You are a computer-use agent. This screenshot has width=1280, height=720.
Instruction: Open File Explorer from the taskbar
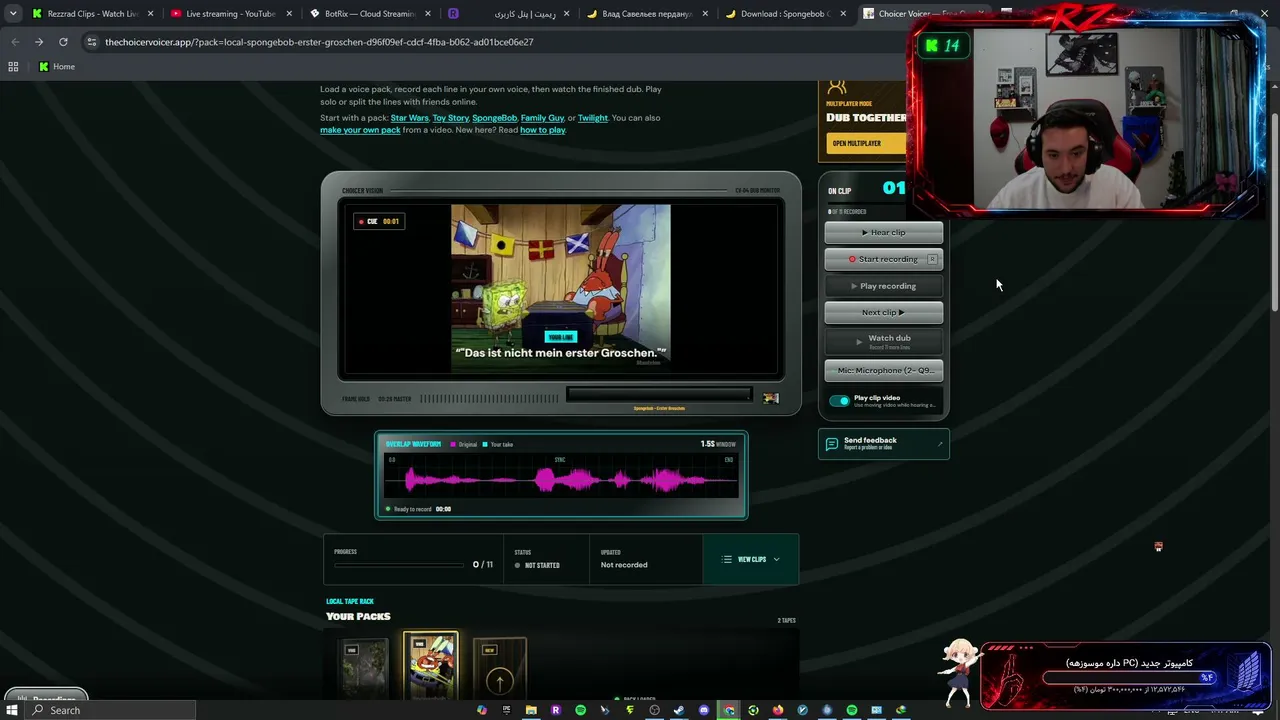[531, 710]
